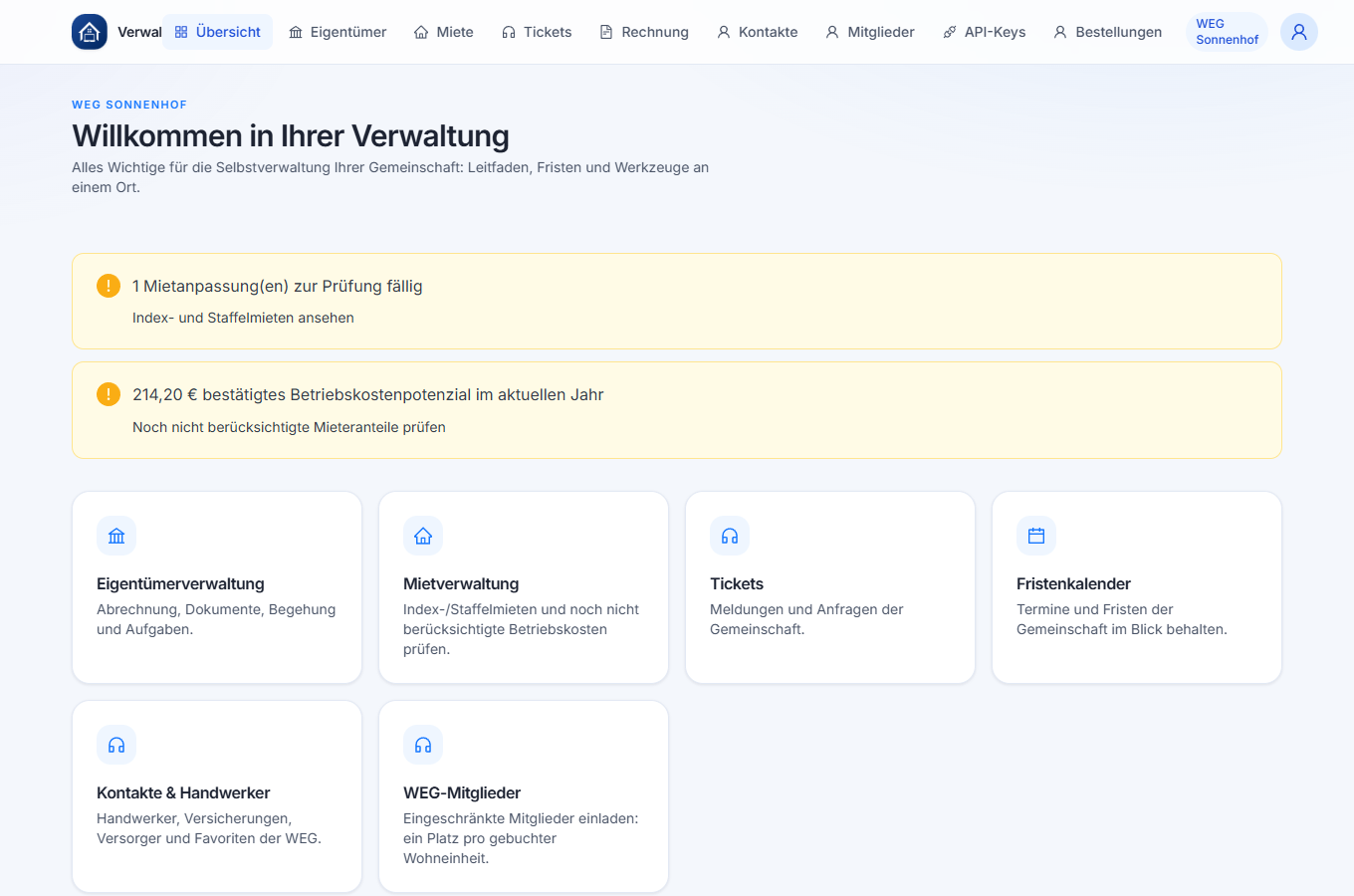Navigate to the Rechnung page
Viewport: 1354px width, 896px height.
(x=644, y=32)
